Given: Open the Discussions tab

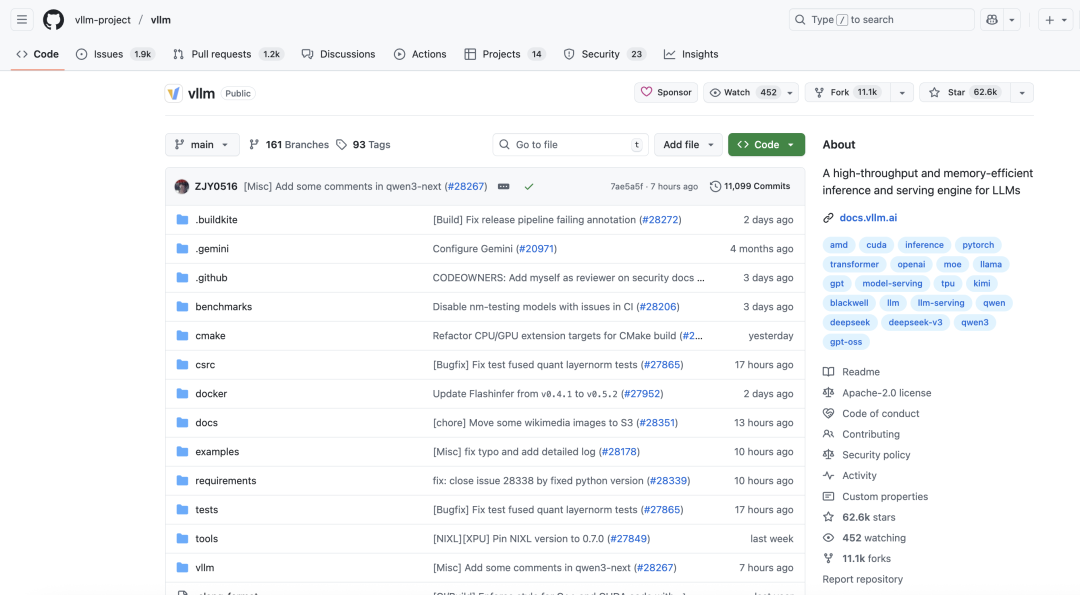Looking at the screenshot, I should point(338,54).
